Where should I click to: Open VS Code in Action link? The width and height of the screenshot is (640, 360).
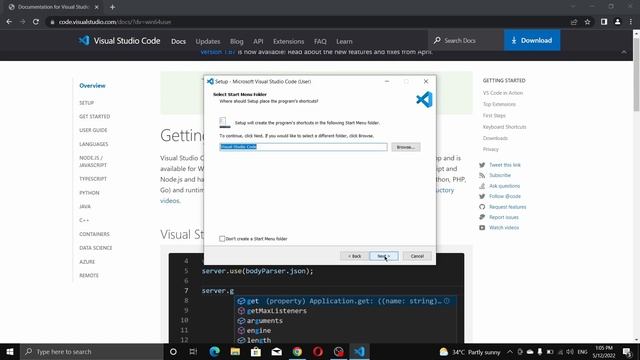tap(502, 93)
